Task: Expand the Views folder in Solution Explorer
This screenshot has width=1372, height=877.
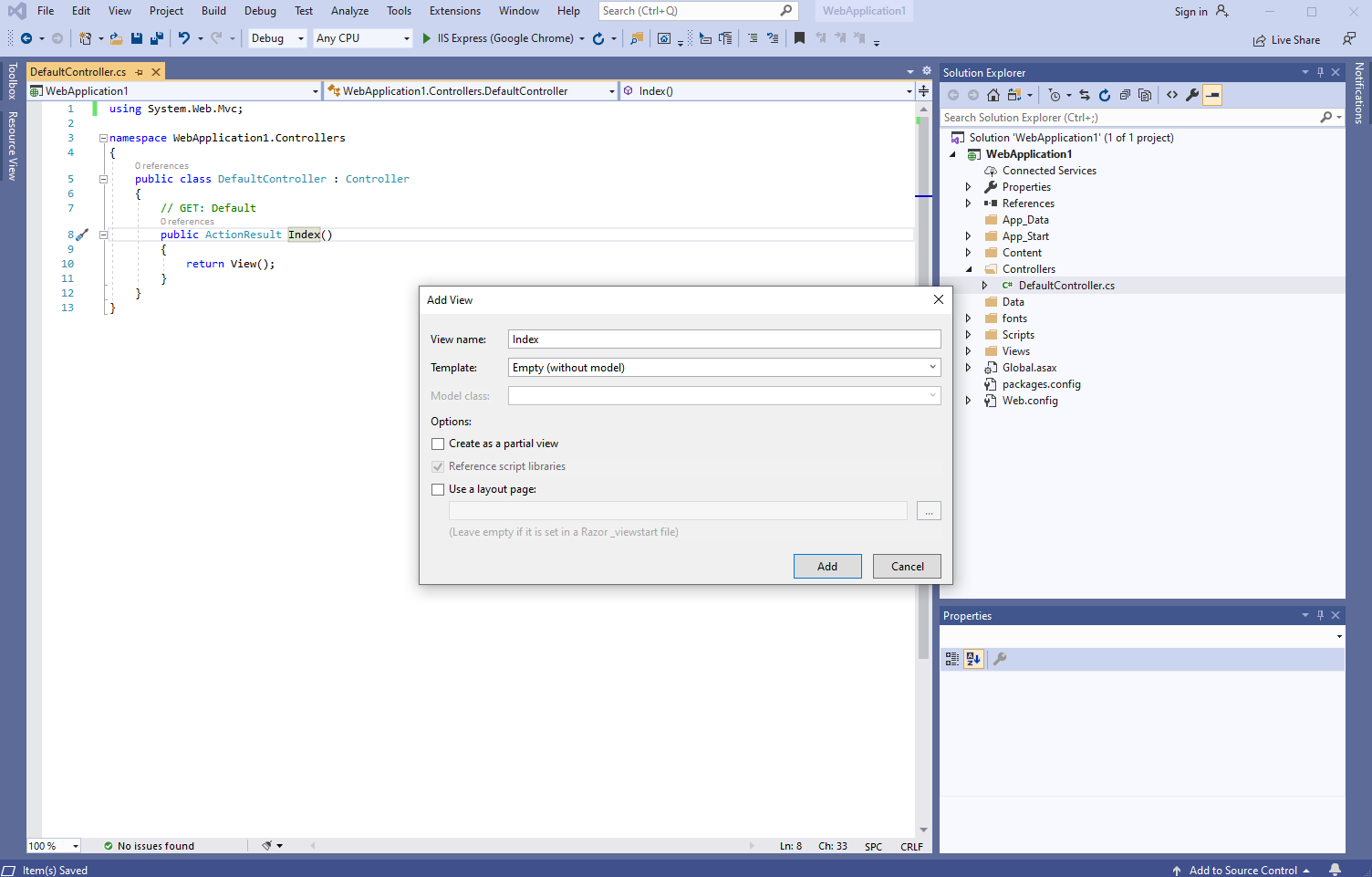Action: (968, 351)
